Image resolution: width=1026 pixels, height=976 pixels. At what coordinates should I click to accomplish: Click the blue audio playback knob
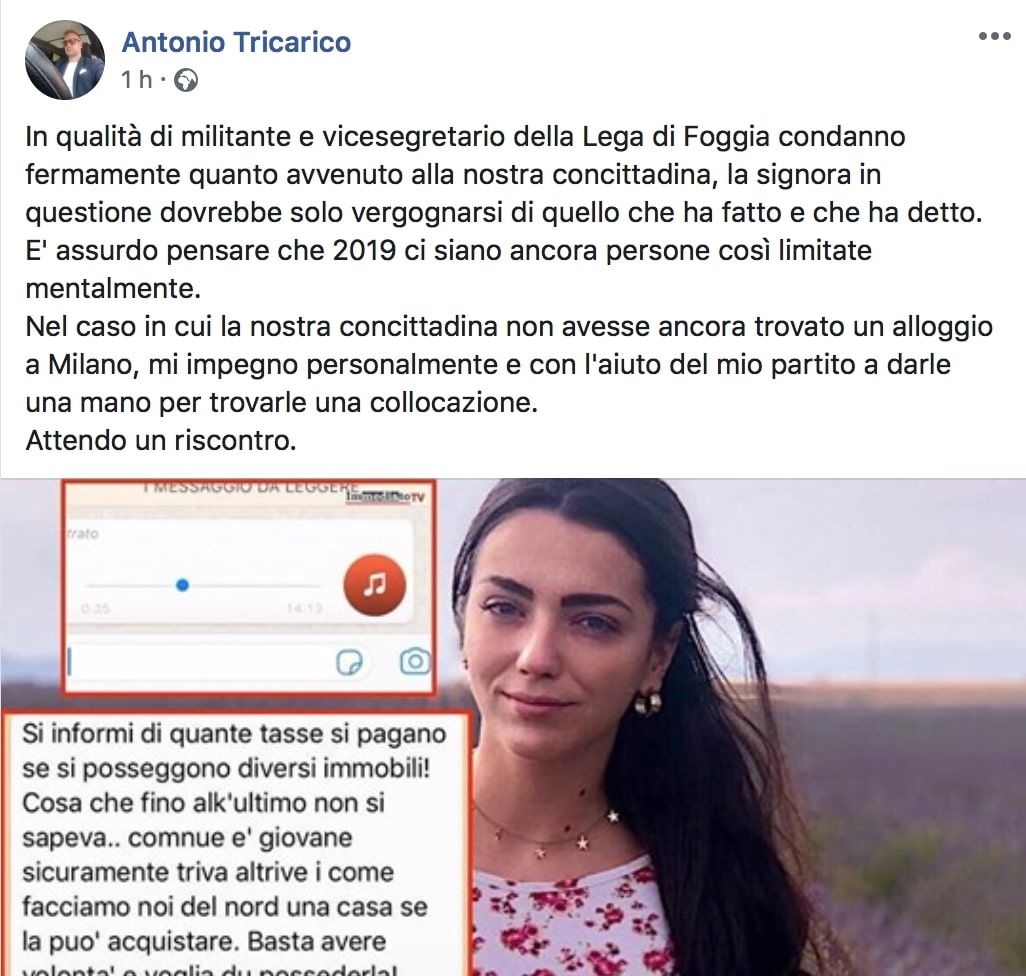183,585
